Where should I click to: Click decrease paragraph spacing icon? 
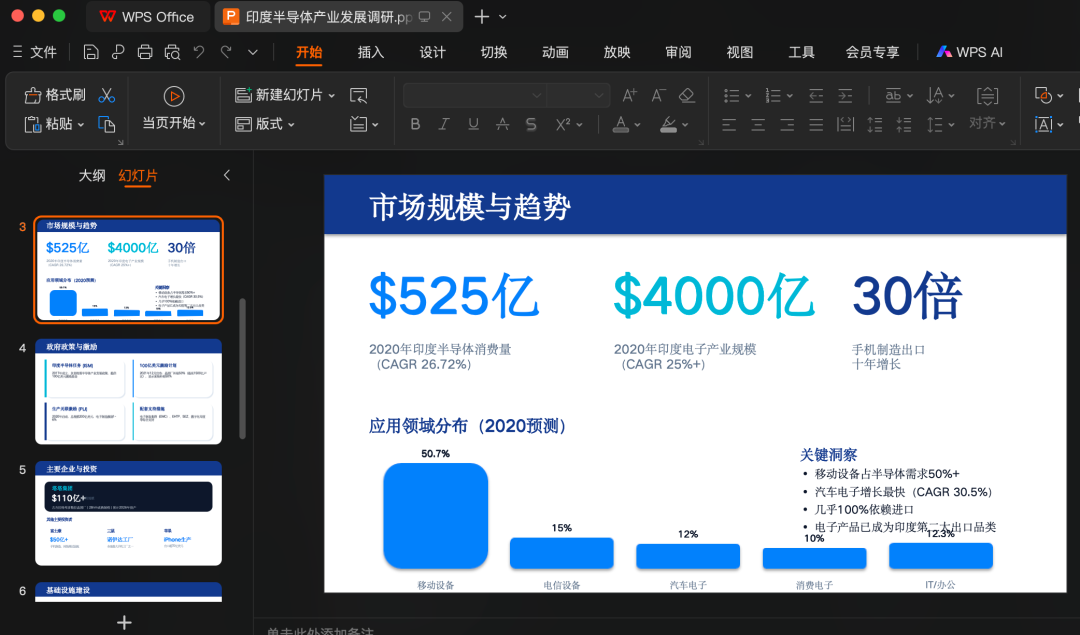pos(904,125)
